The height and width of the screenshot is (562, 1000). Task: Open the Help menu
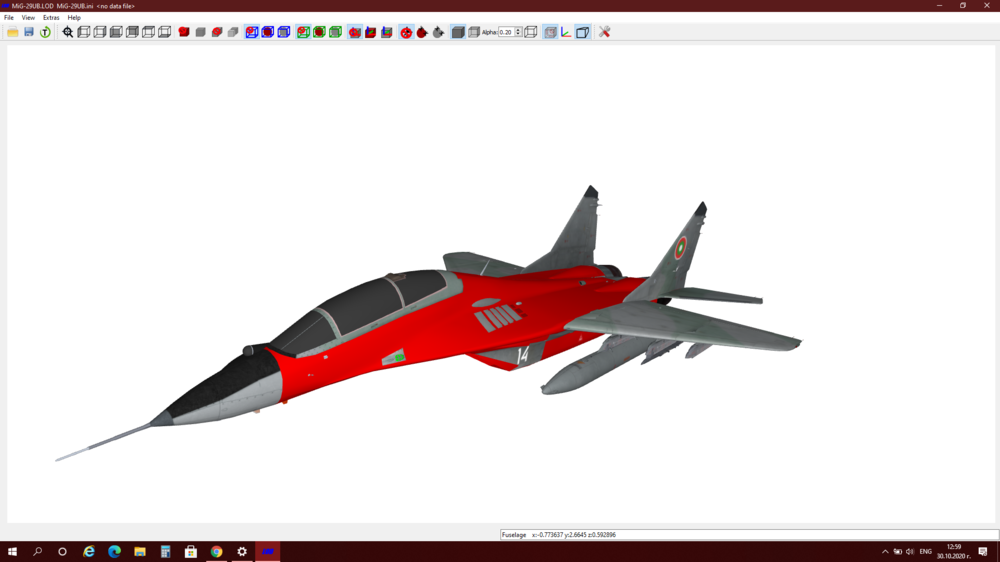pos(74,18)
